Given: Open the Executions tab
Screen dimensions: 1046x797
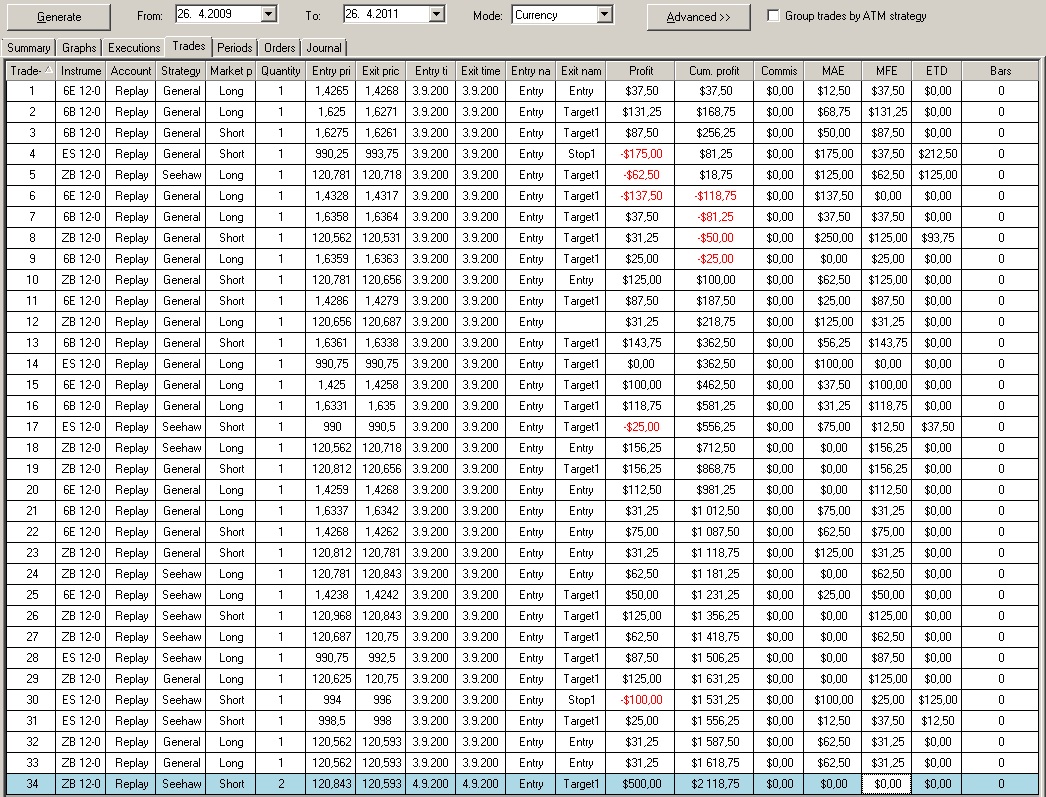Looking at the screenshot, I should click(x=133, y=47).
